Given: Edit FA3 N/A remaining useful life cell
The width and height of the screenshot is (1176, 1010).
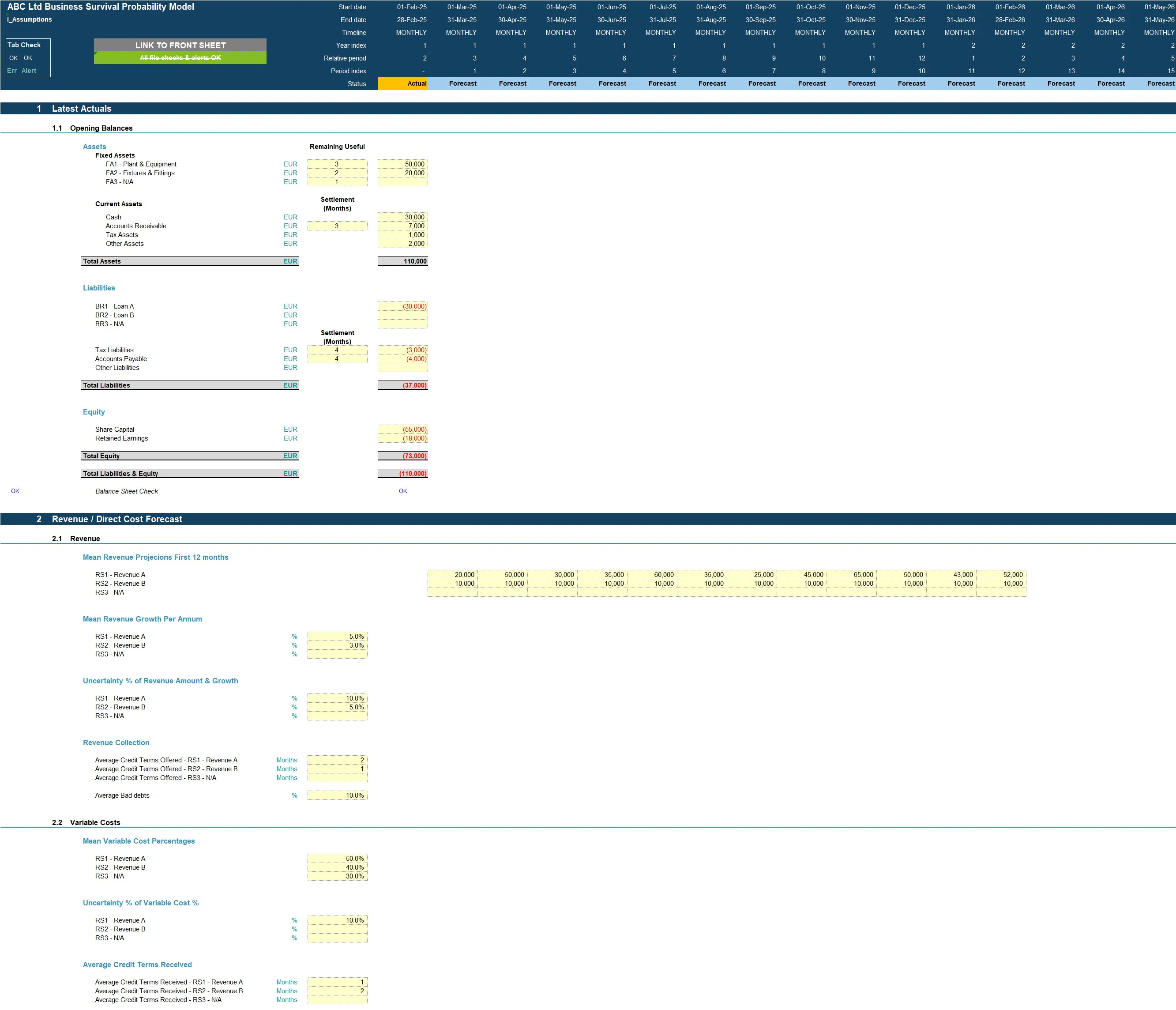Looking at the screenshot, I should click(337, 182).
